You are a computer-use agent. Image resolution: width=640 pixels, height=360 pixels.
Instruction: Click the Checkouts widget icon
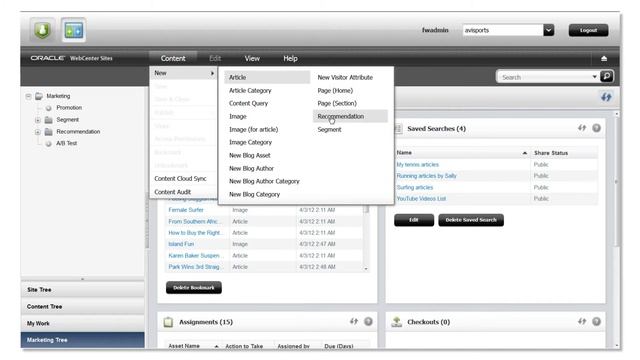(396, 322)
